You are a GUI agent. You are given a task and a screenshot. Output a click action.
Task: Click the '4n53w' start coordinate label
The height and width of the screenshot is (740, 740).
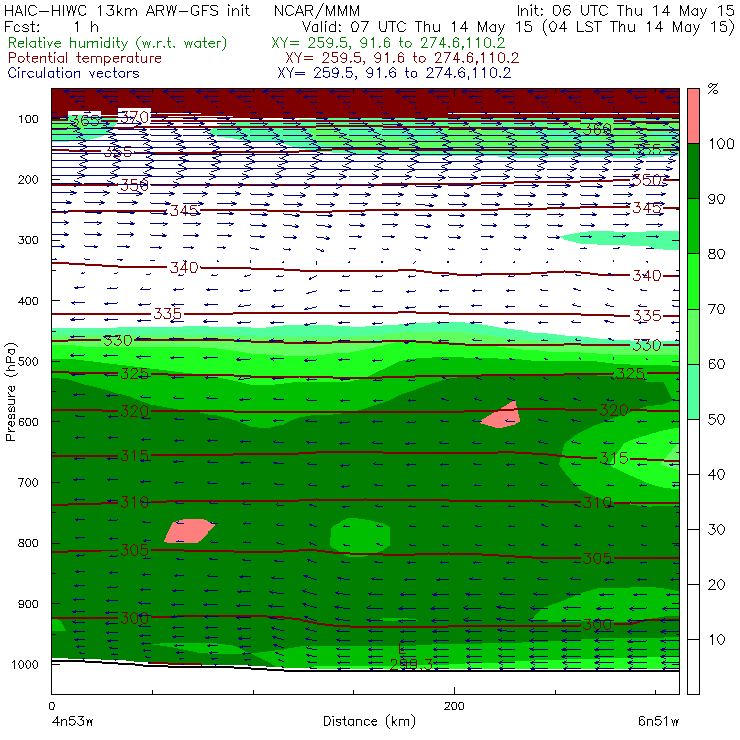tap(72, 721)
